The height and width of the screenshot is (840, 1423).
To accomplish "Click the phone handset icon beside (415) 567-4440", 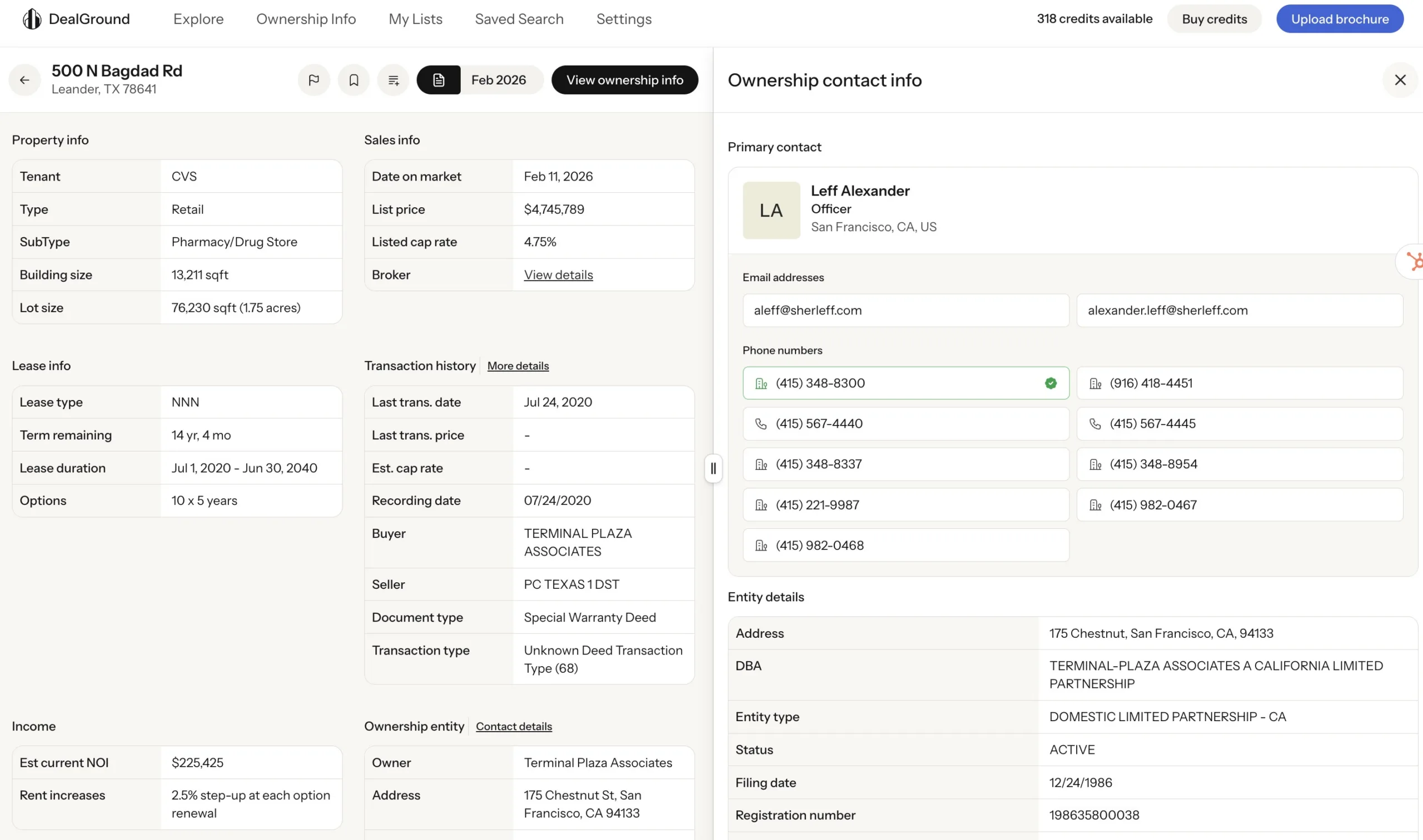I will (761, 423).
